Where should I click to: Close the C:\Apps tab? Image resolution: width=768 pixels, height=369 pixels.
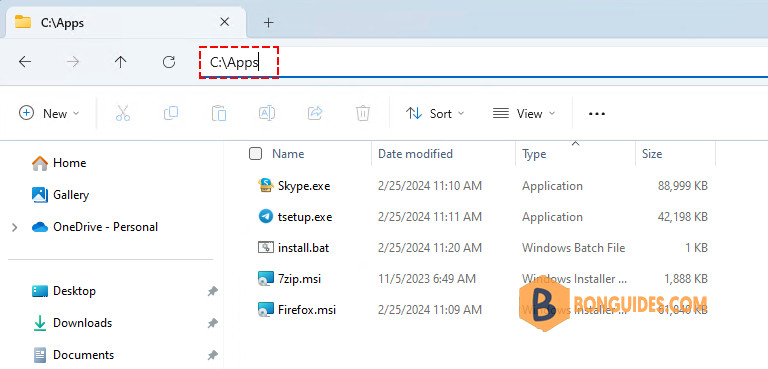click(x=224, y=22)
